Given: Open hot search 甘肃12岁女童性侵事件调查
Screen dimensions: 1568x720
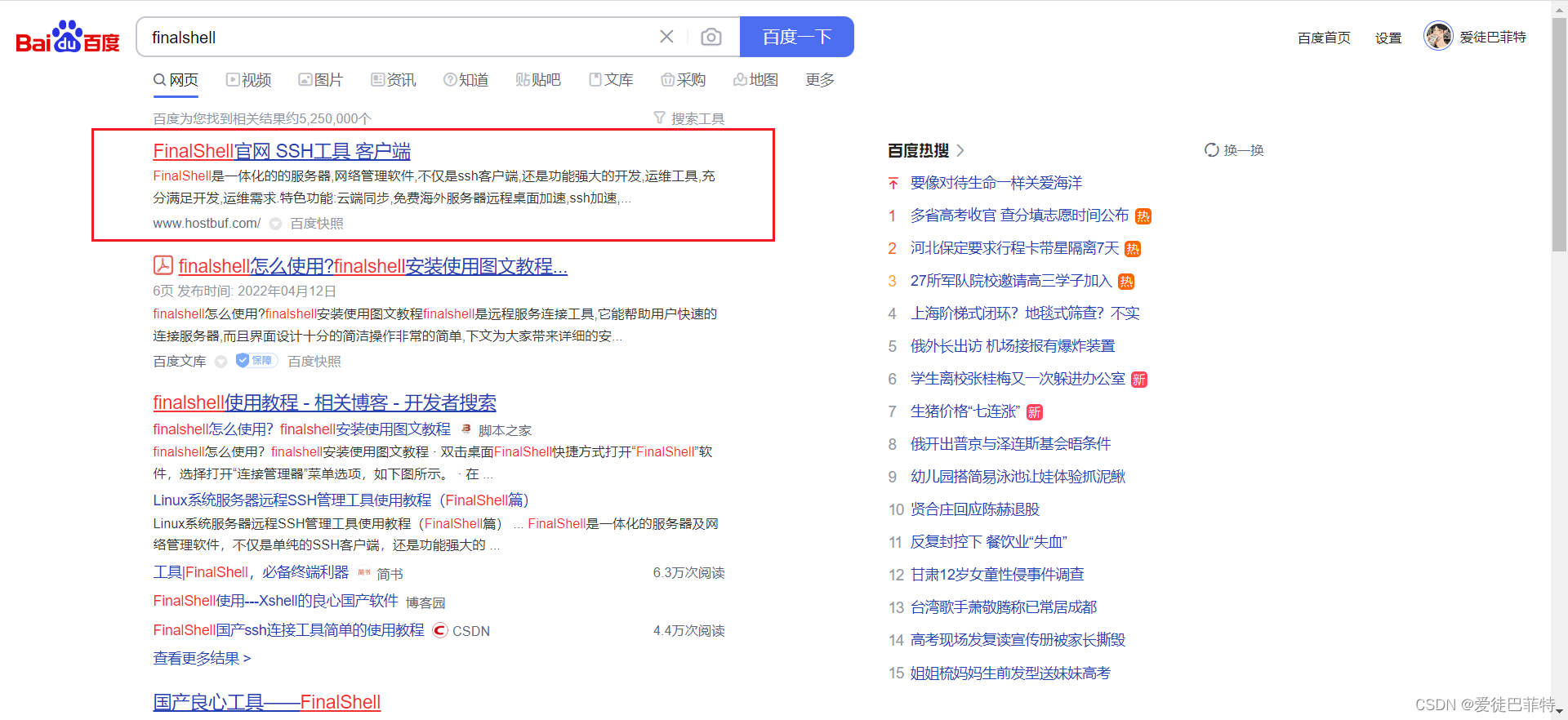Looking at the screenshot, I should tap(997, 575).
